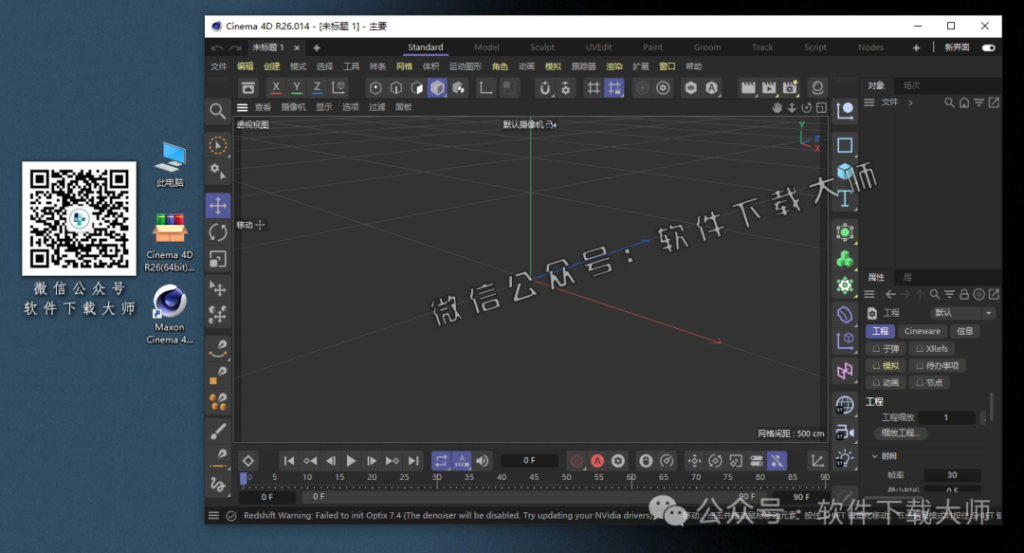Select the Move tool in left toolbar
The width and height of the screenshot is (1024, 553).
coord(217,206)
